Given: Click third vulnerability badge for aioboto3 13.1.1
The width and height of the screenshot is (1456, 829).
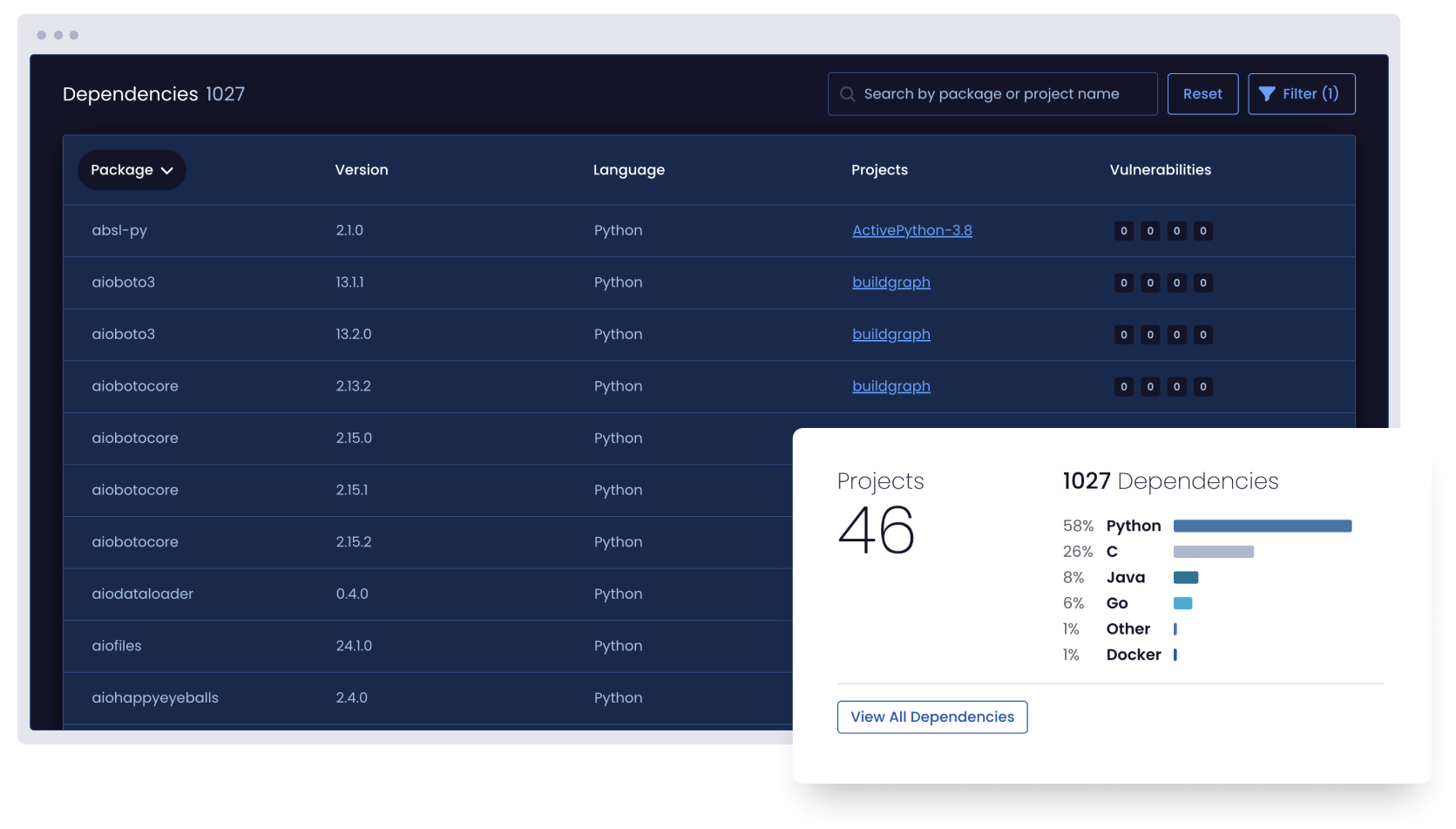Looking at the screenshot, I should pyautogui.click(x=1176, y=282).
